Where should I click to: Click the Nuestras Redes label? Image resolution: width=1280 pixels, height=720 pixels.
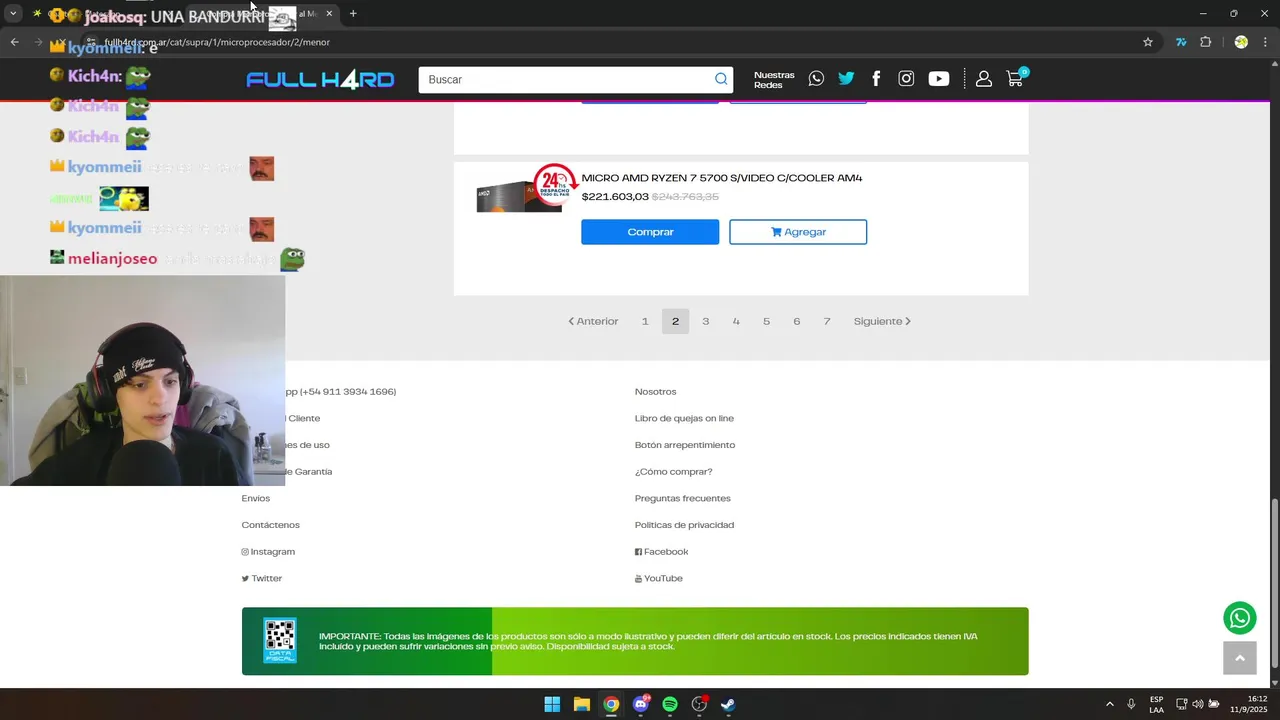(774, 80)
